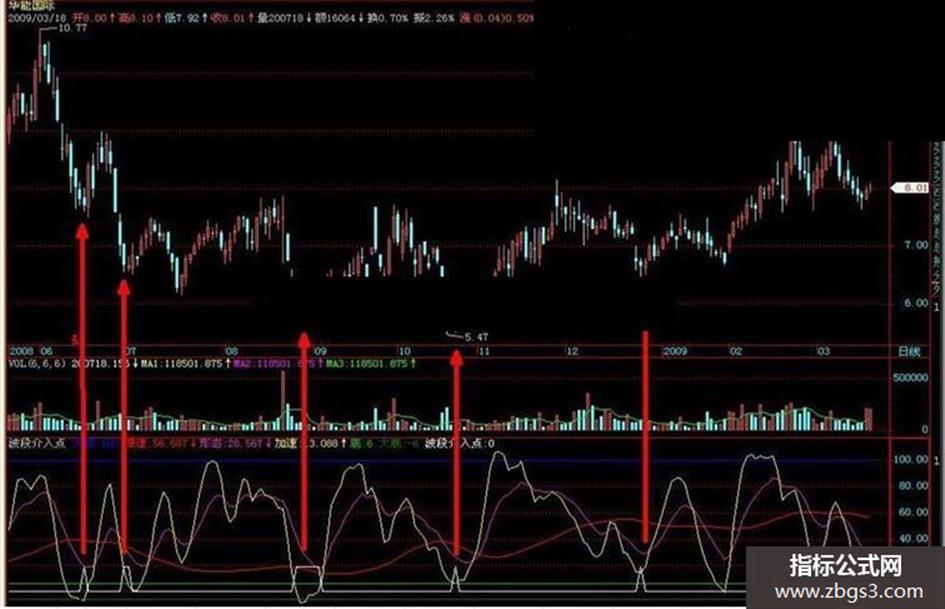
Task: Click the 03 month marker on time axis
Action: pyautogui.click(x=823, y=351)
